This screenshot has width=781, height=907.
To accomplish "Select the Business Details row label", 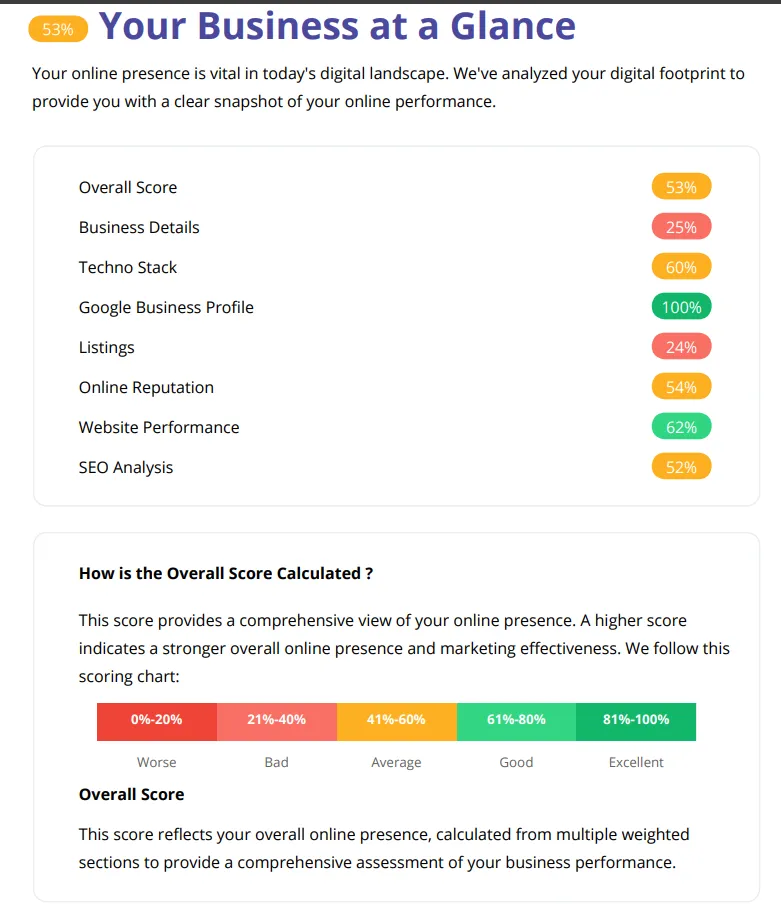I will coord(139,227).
